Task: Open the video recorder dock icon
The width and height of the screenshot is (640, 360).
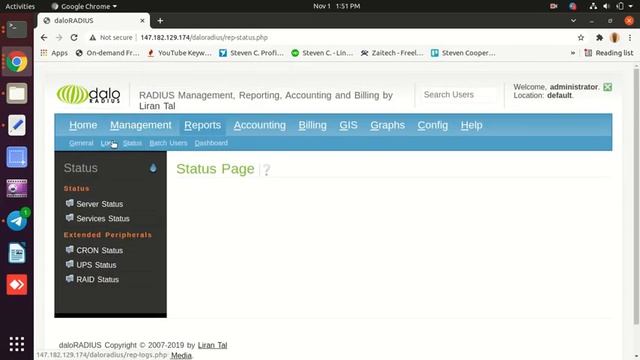Action: click(17, 189)
